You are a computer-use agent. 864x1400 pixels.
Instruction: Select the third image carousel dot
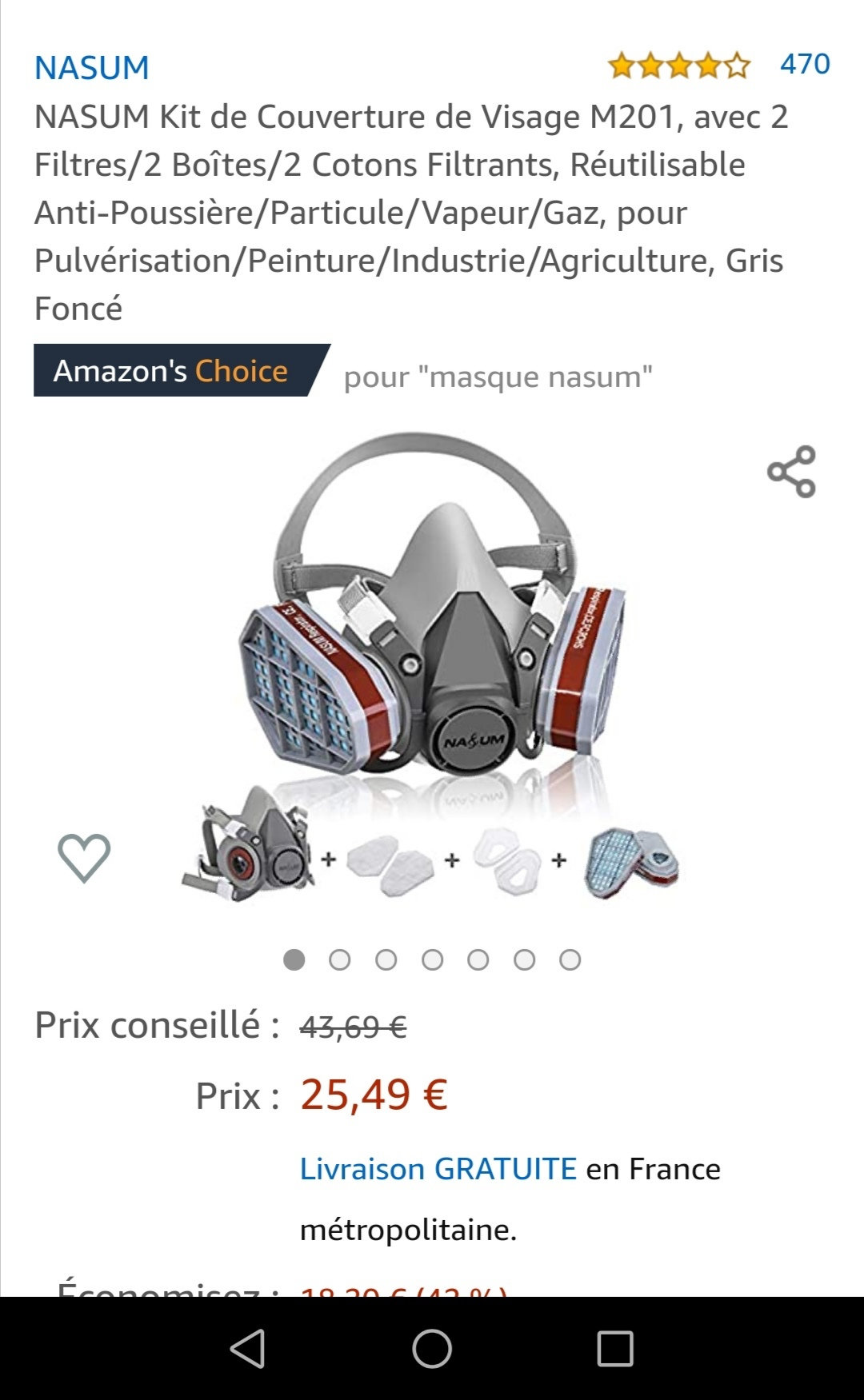pyautogui.click(x=386, y=959)
